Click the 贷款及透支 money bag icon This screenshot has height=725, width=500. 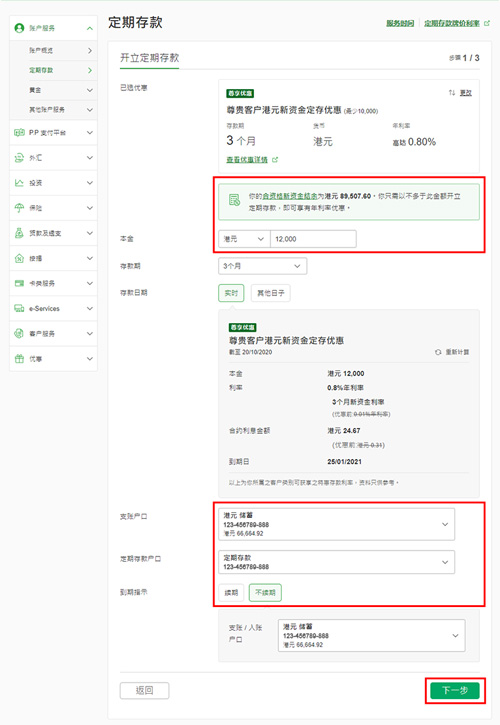(19, 233)
